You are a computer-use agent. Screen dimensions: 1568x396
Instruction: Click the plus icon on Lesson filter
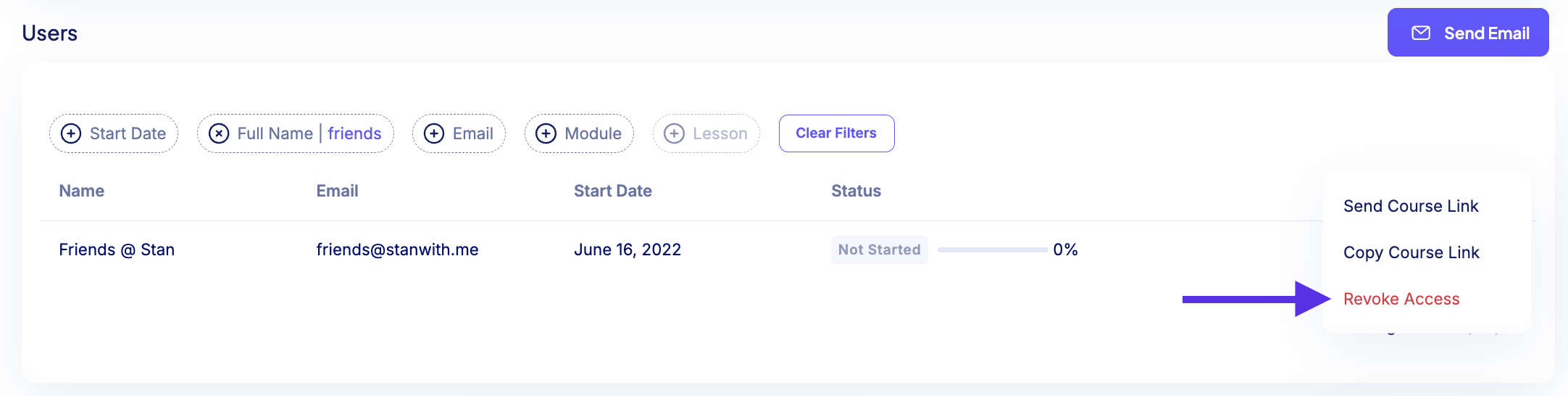[674, 133]
